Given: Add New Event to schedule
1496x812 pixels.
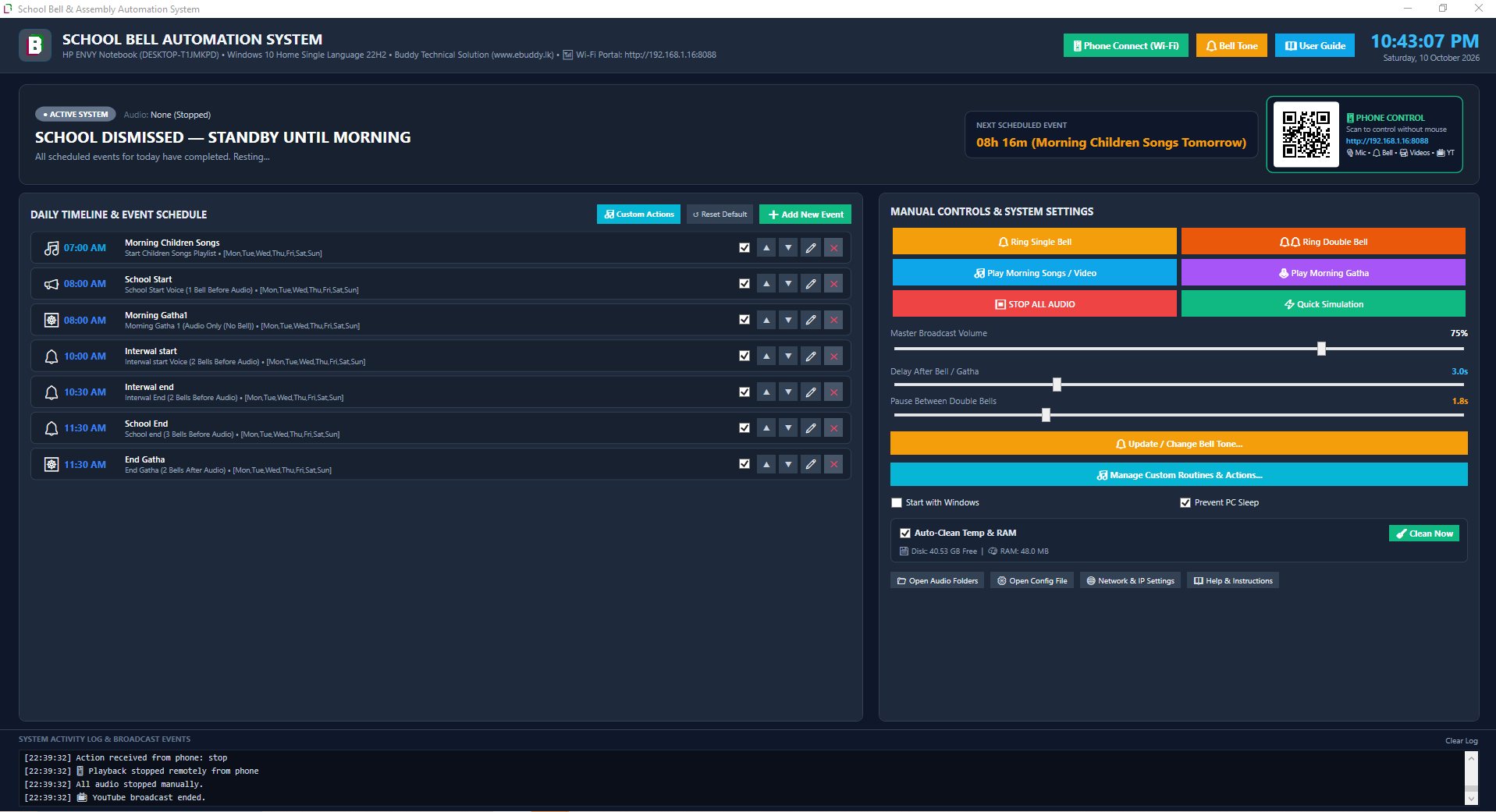Looking at the screenshot, I should (x=805, y=215).
